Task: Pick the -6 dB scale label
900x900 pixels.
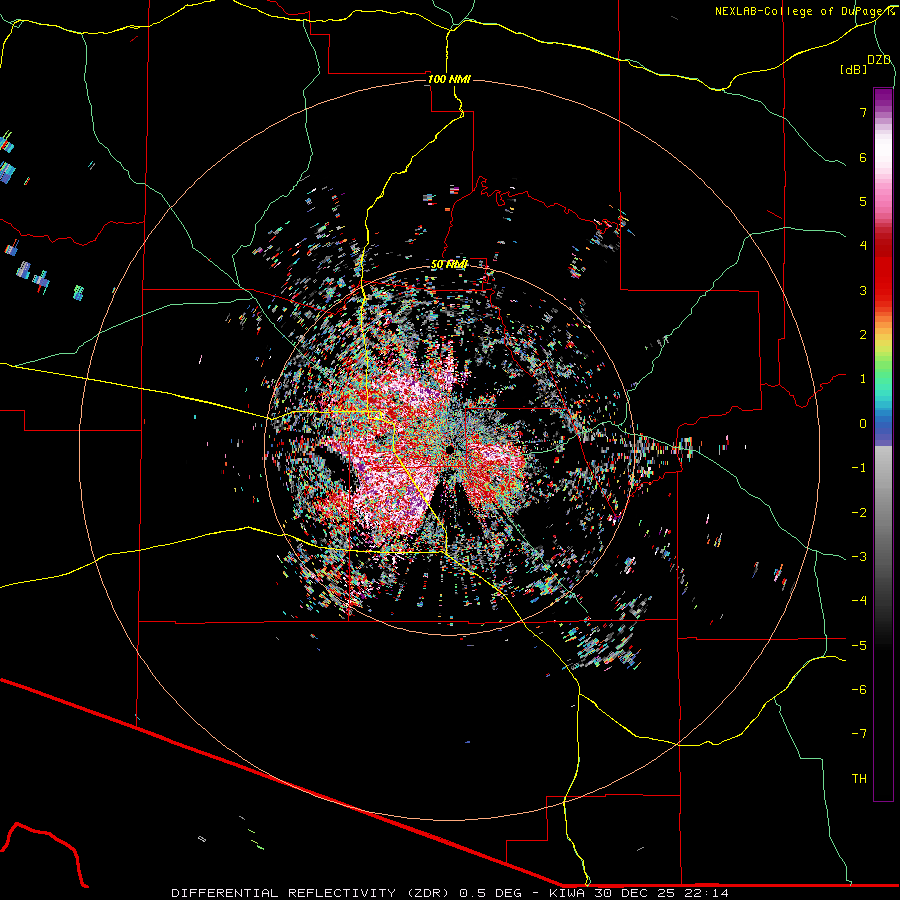Action: click(859, 689)
